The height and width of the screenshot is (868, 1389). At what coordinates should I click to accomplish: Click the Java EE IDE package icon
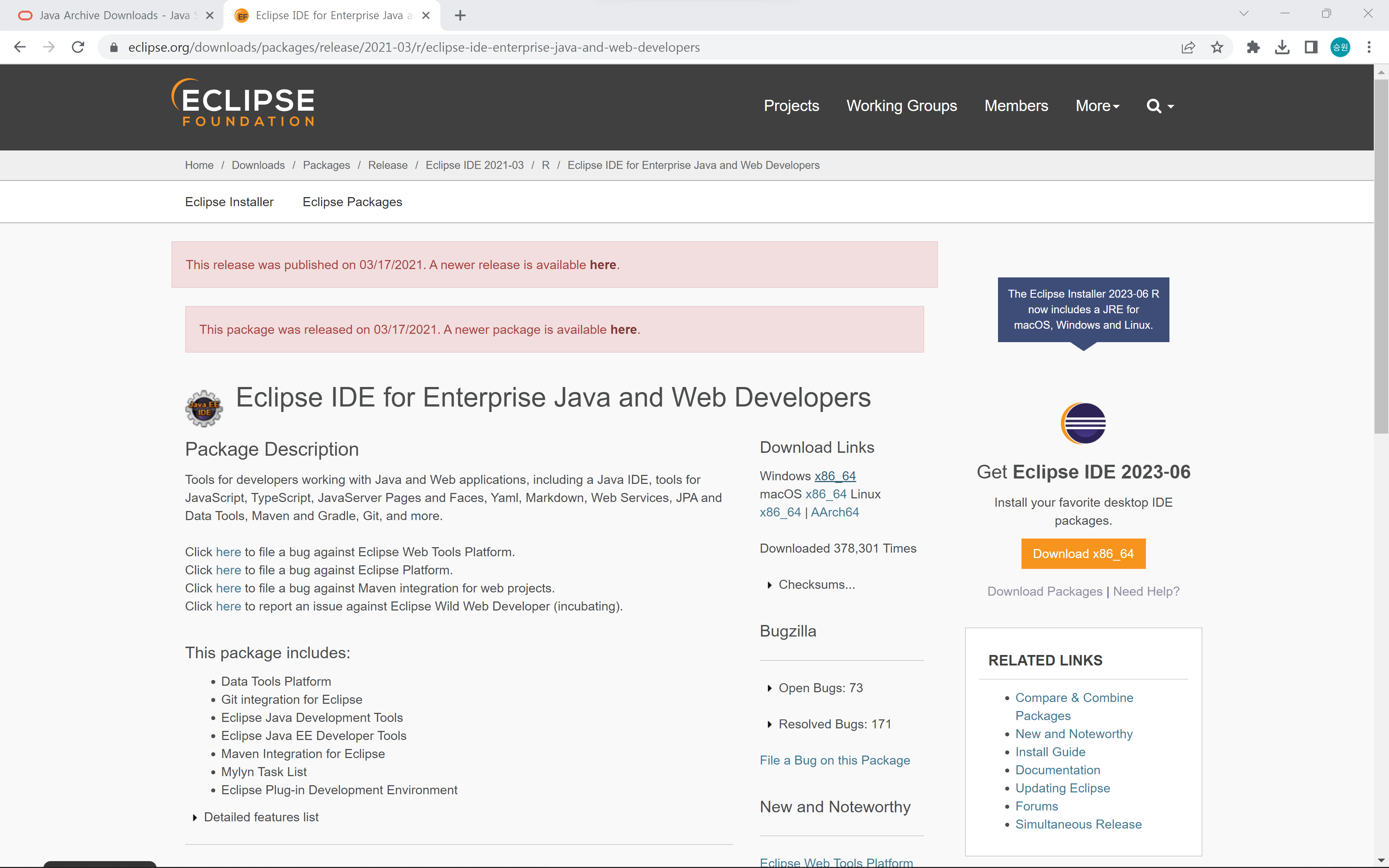tap(204, 408)
